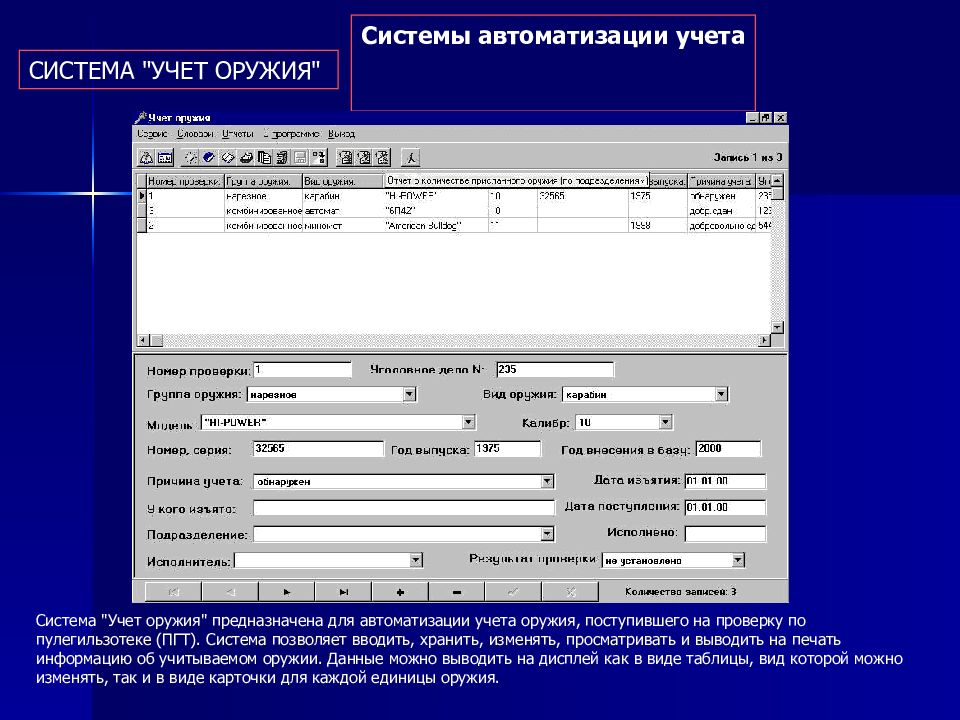Click the Дата изъятия field
960x720 pixels.
point(725,481)
